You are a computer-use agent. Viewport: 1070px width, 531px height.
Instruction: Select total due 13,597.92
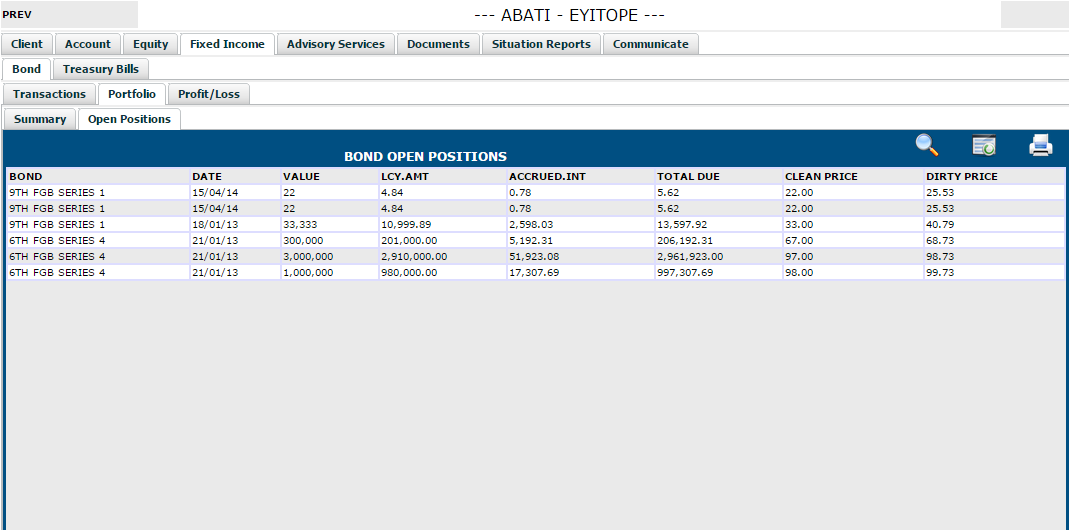point(719,224)
